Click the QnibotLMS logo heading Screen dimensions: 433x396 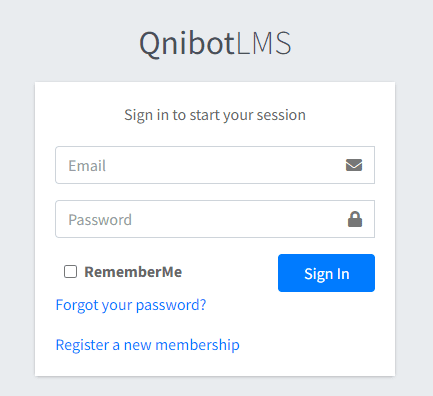point(215,43)
